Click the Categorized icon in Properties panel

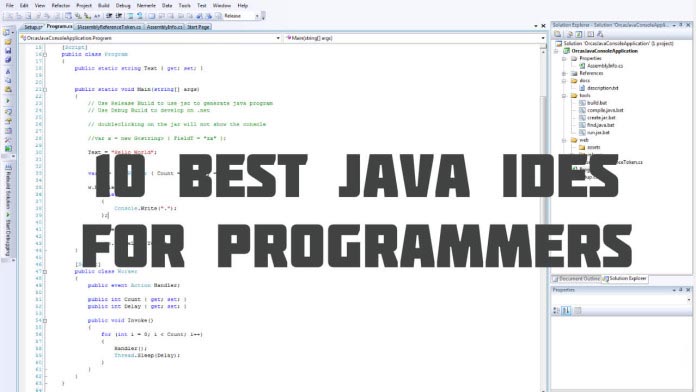tap(556, 311)
